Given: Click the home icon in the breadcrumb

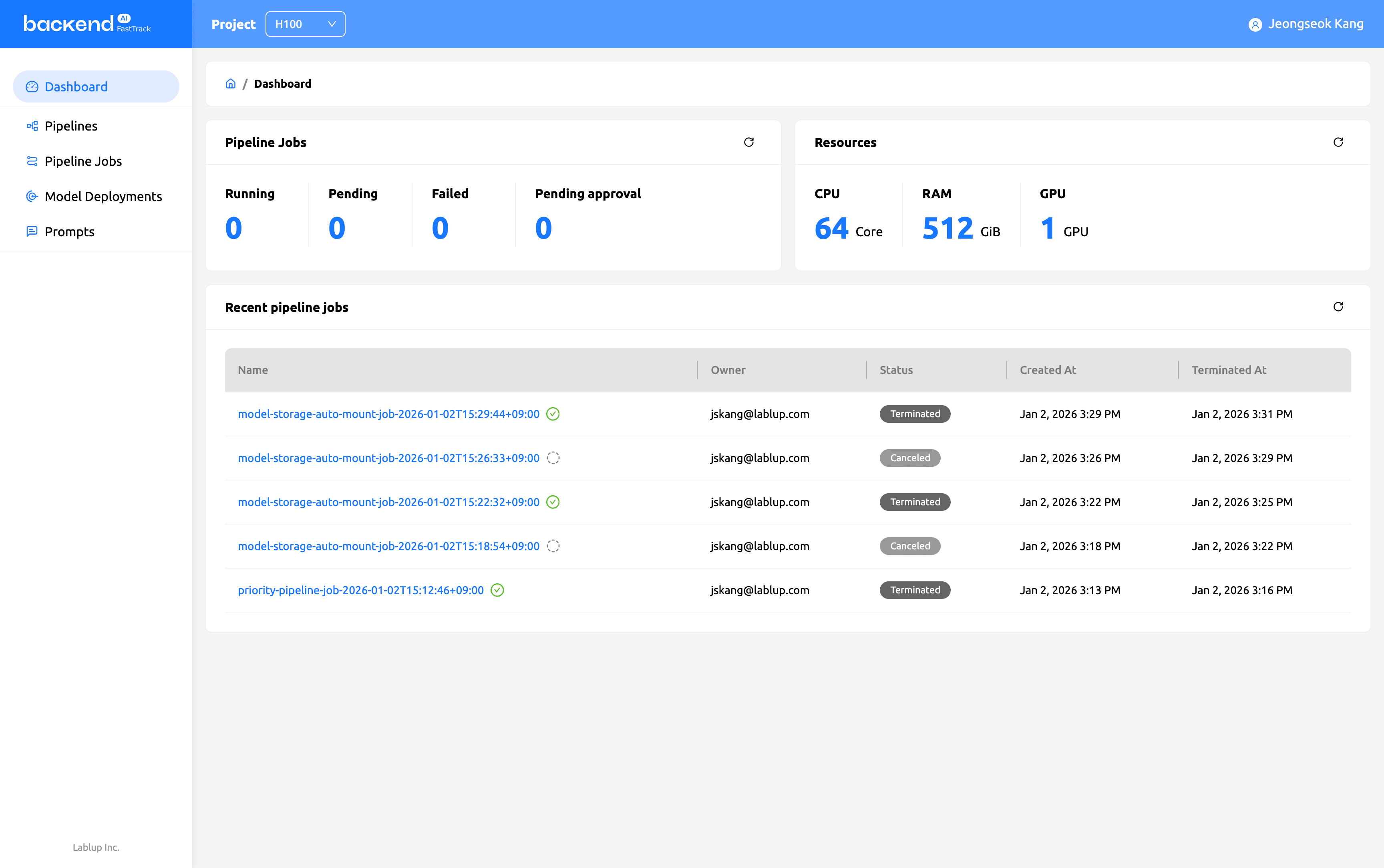Looking at the screenshot, I should click(x=231, y=83).
